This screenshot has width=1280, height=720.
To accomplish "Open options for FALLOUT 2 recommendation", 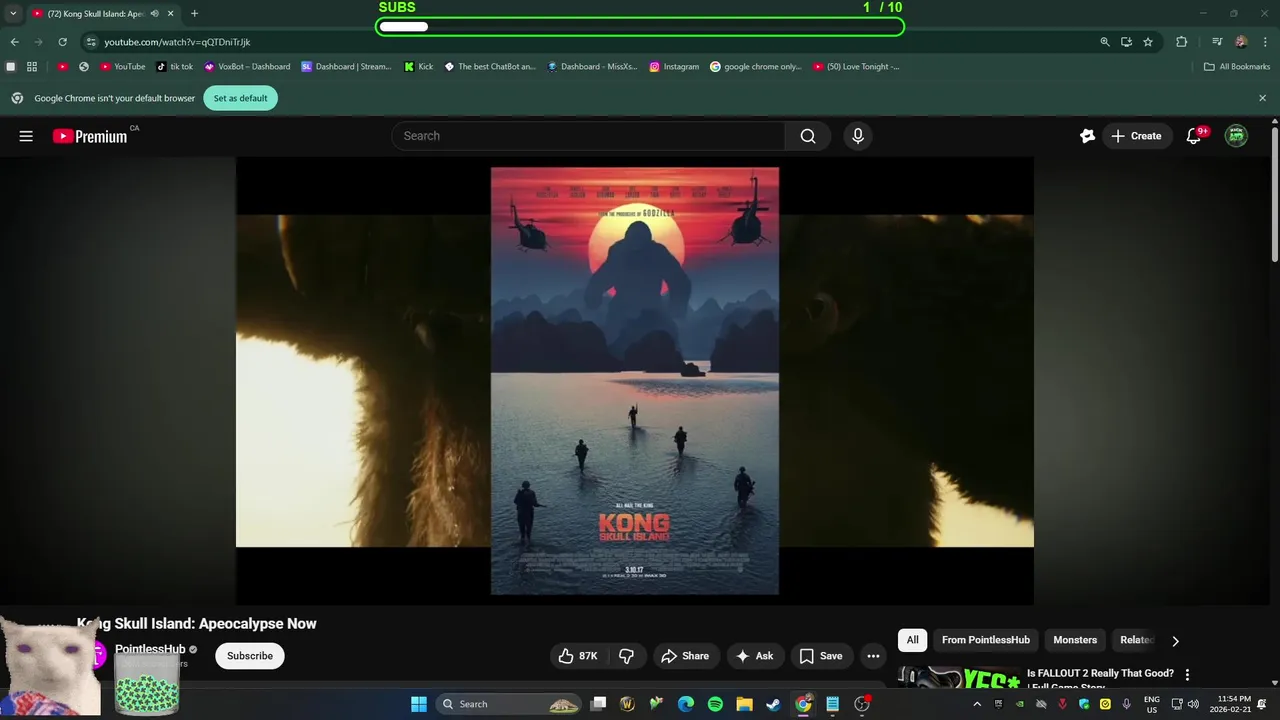I will coord(1187,675).
